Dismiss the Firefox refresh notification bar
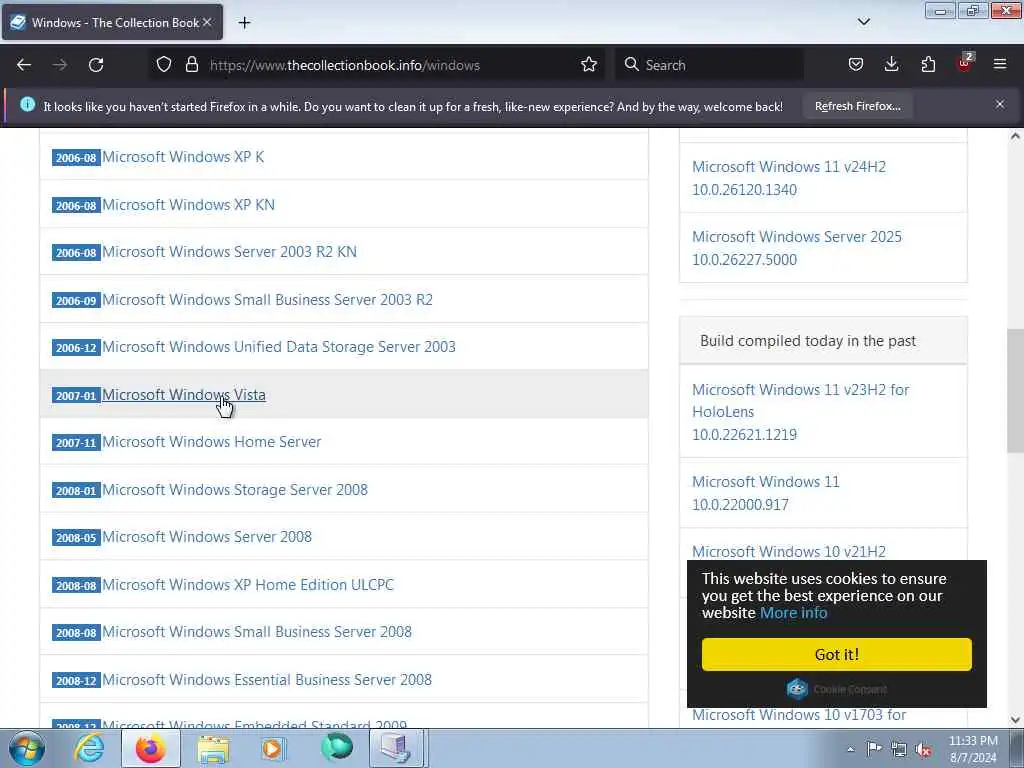The height and width of the screenshot is (768, 1024). [x=1000, y=104]
